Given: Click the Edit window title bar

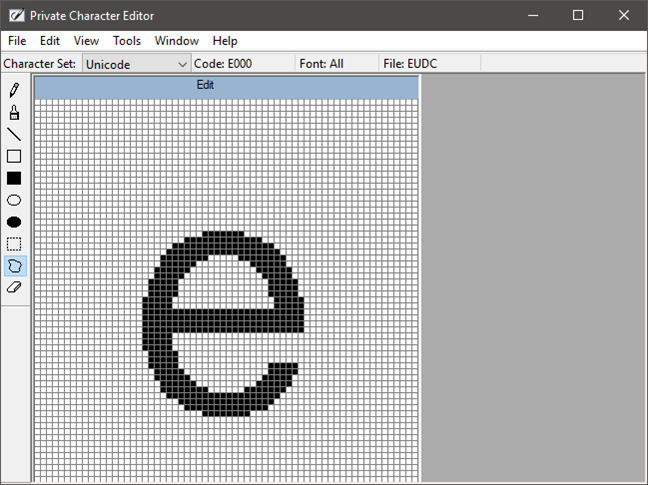Looking at the screenshot, I should point(226,87).
